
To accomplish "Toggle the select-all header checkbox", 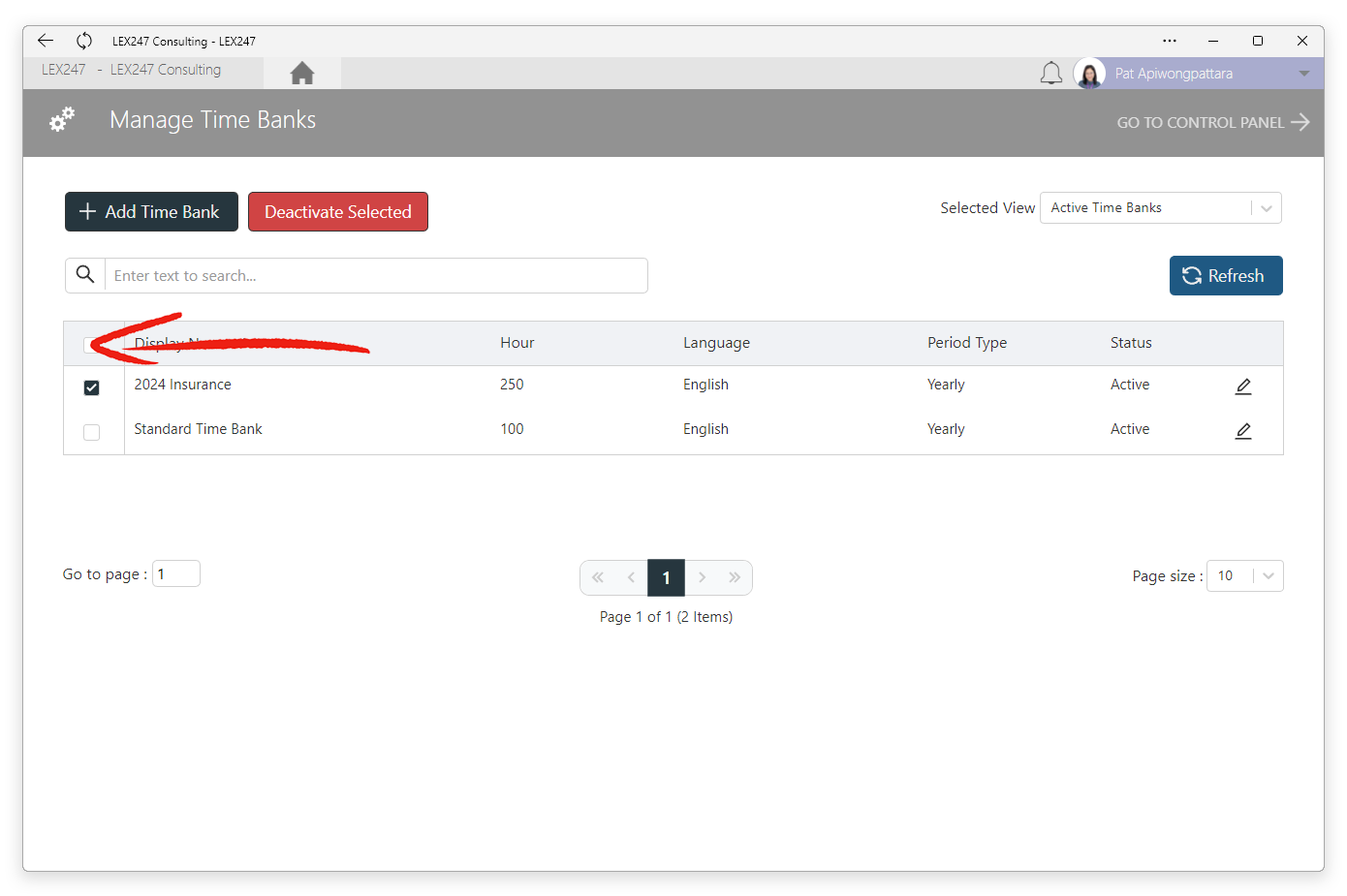I will 92,344.
